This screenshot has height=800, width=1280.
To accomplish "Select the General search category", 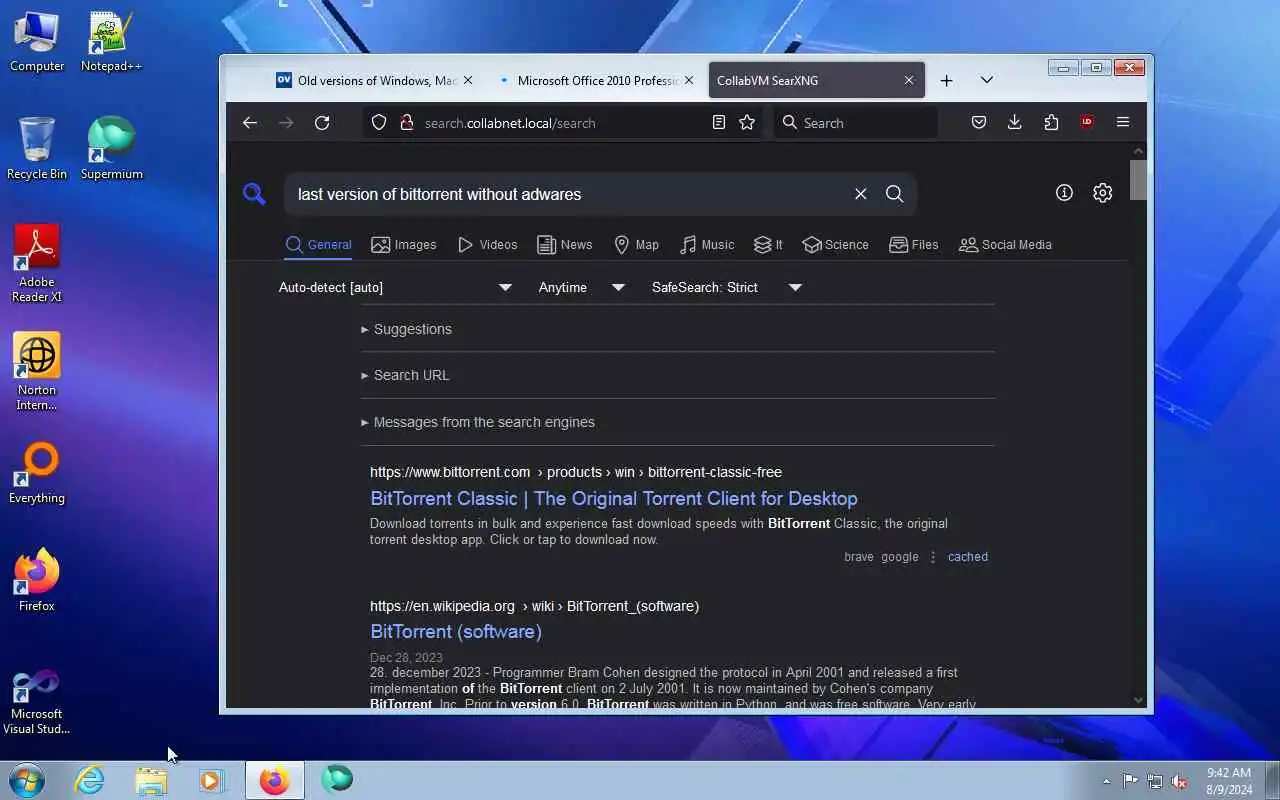I will (318, 245).
